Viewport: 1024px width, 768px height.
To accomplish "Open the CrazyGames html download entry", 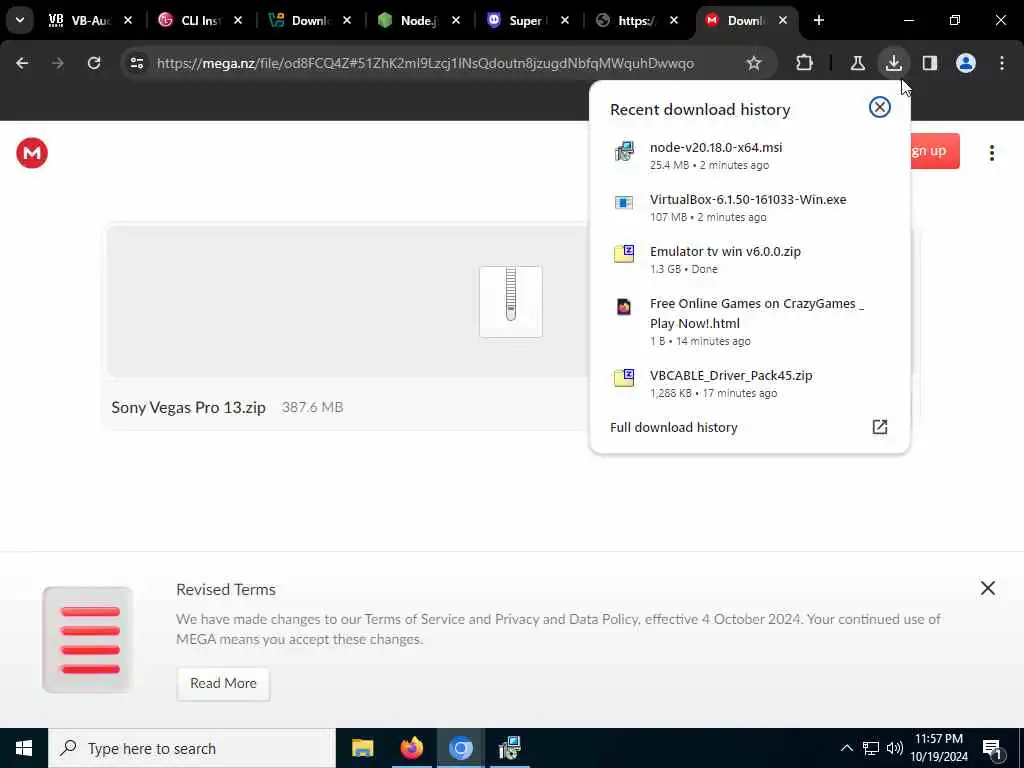I will 749,321.
